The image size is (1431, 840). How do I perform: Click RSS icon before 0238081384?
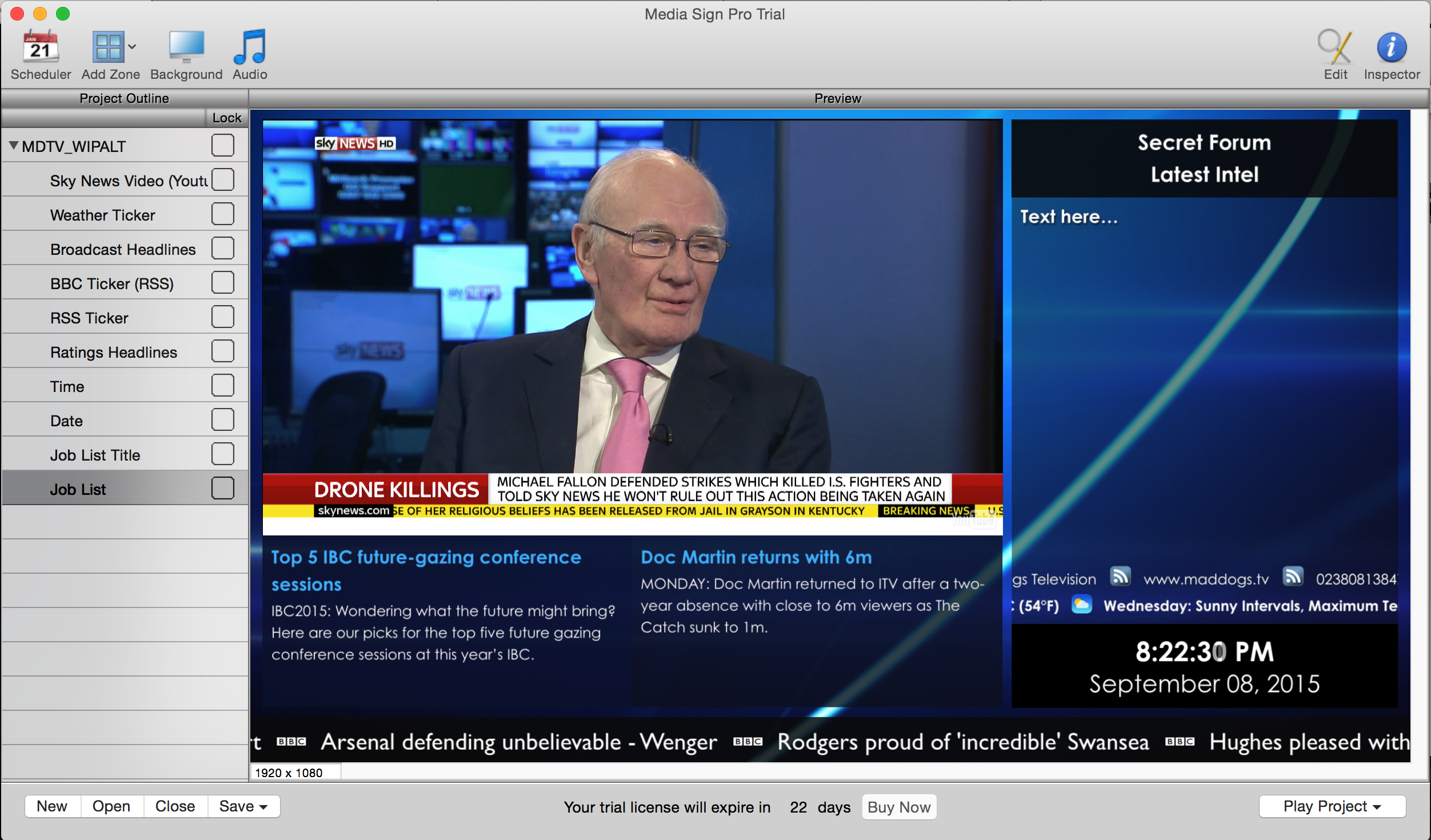1293,577
